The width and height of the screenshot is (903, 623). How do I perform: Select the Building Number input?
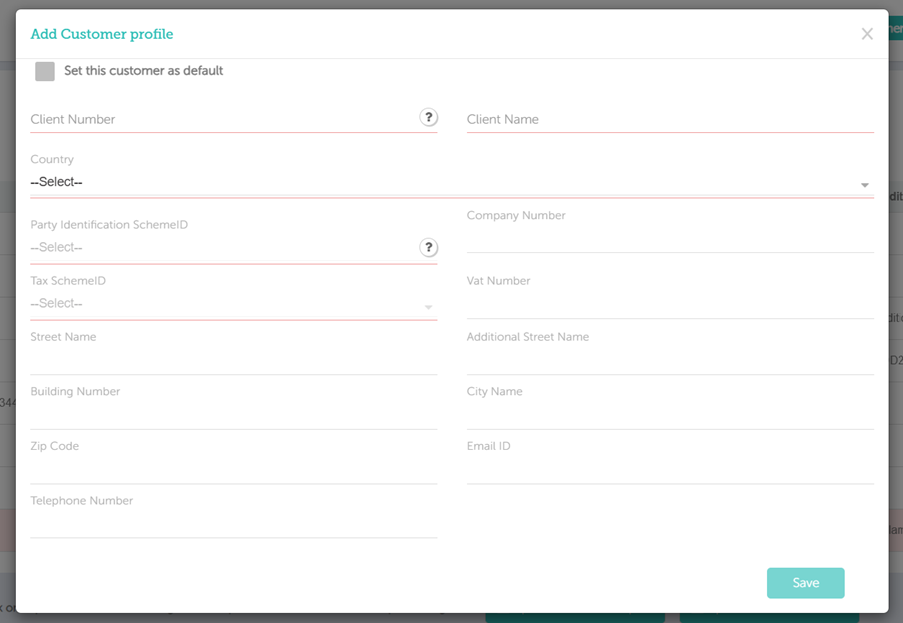(233, 416)
